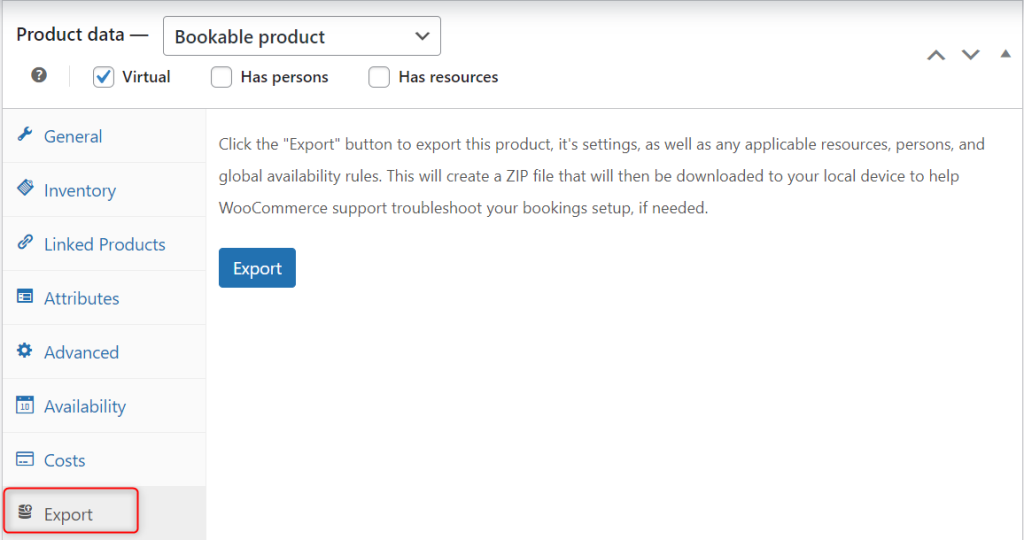The image size is (1024, 540).
Task: Uncheck the Virtual checkbox
Action: [x=104, y=77]
